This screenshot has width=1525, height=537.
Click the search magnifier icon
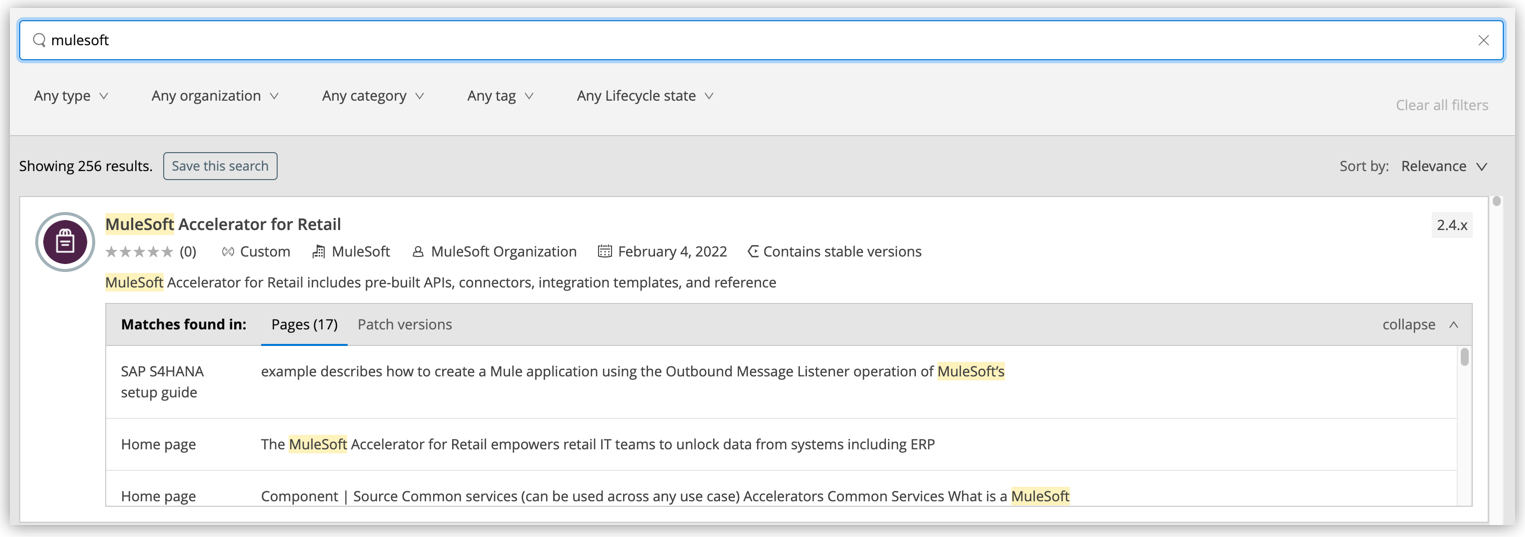39,40
